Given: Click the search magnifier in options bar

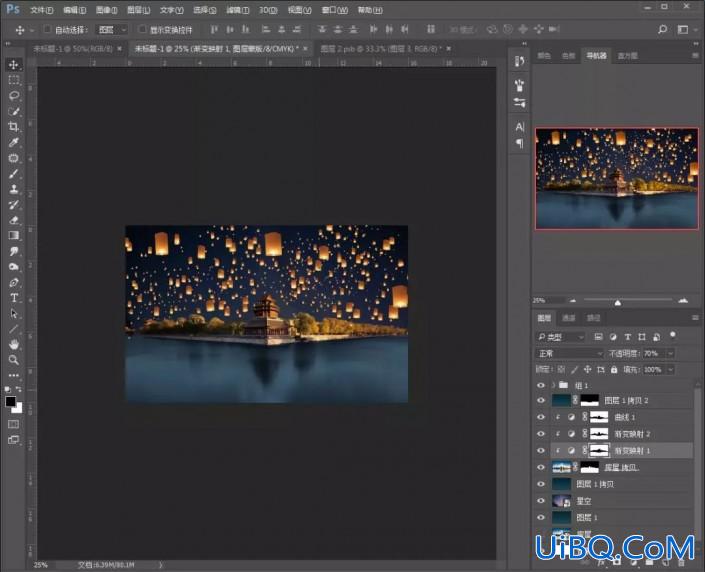Looking at the screenshot, I should coord(662,30).
